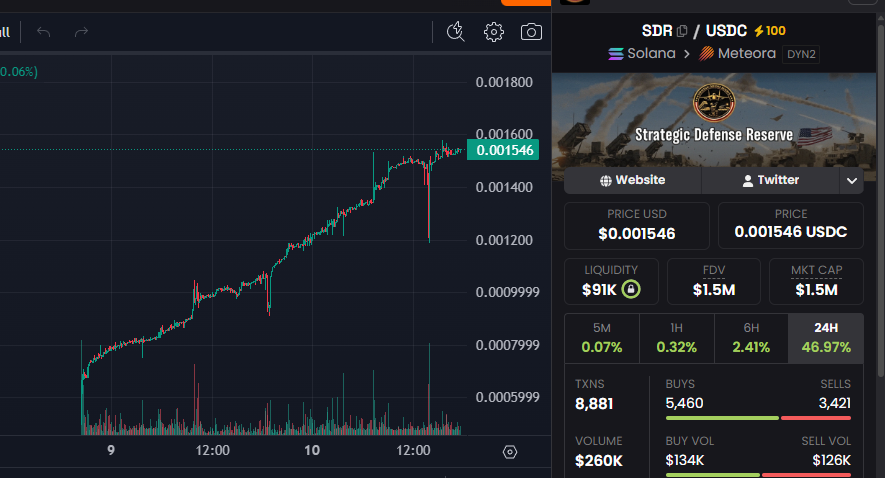885x478 pixels.
Task: Open chart time axis settings icon
Action: tap(510, 452)
